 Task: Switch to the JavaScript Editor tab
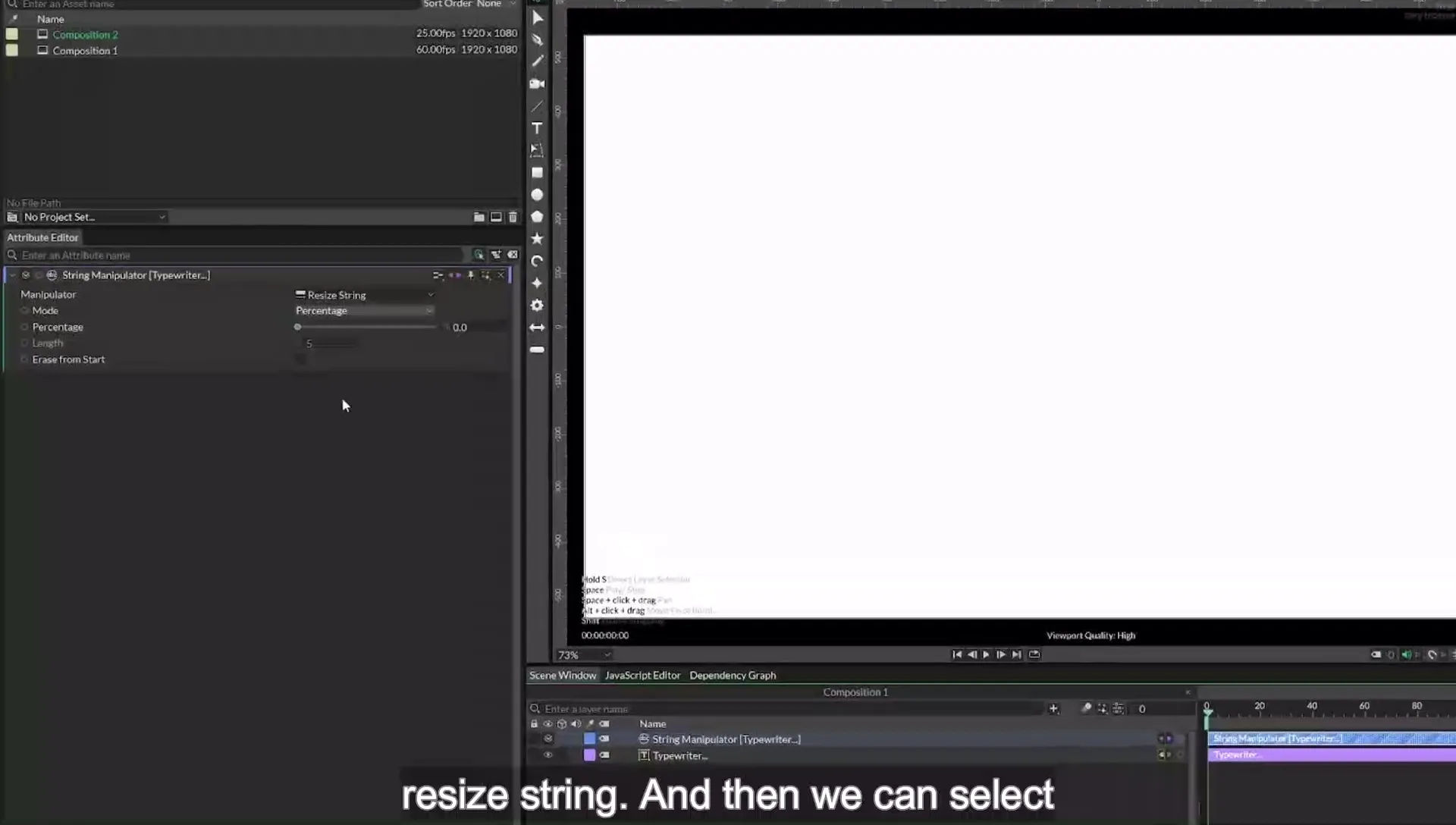(x=642, y=675)
